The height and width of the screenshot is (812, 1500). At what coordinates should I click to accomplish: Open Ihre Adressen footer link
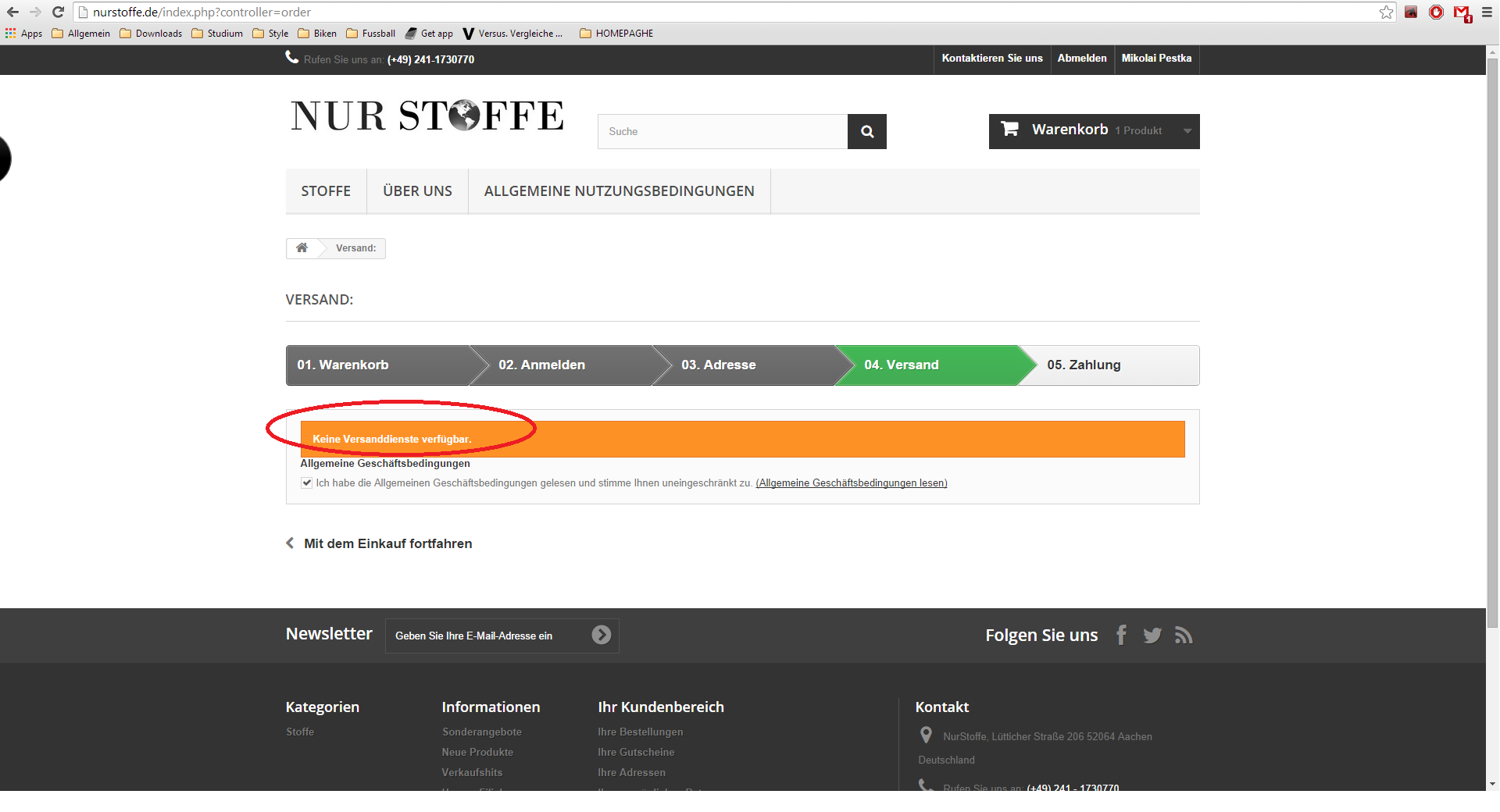[632, 772]
